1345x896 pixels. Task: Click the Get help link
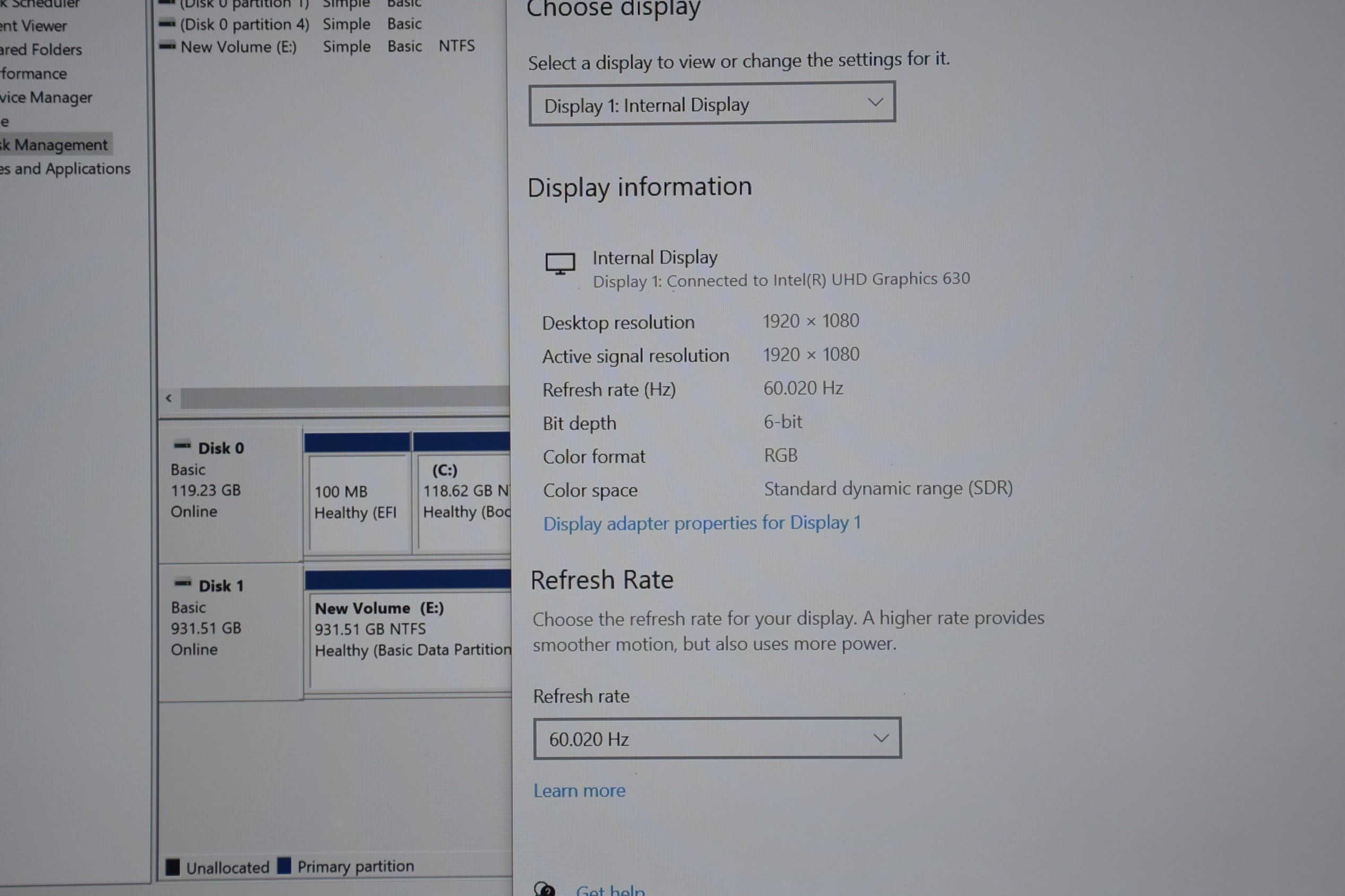(x=610, y=890)
